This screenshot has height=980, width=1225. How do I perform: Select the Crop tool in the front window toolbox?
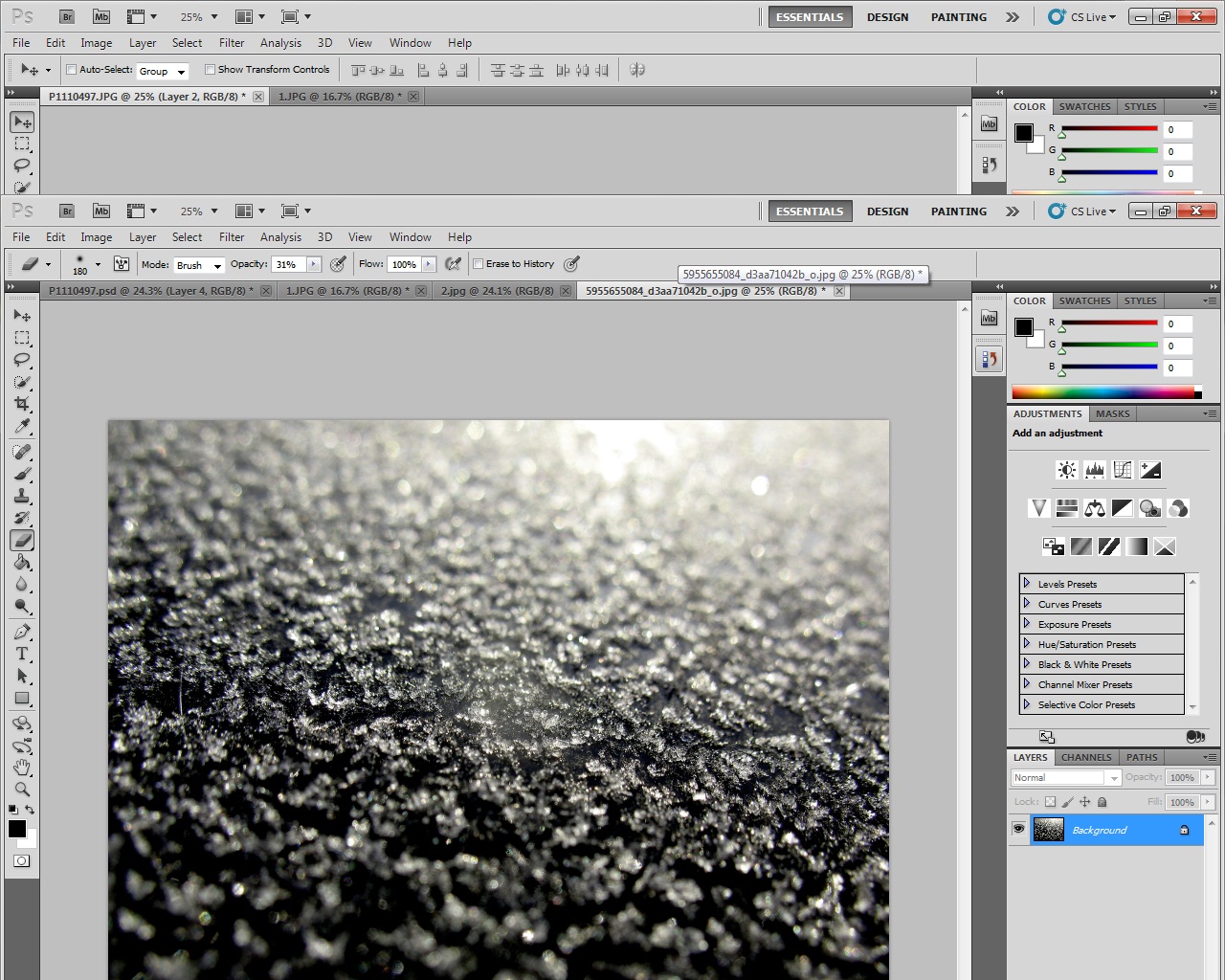[22, 404]
